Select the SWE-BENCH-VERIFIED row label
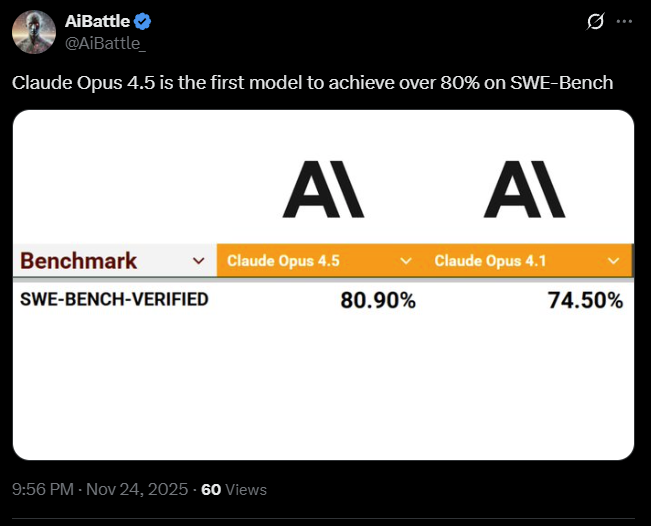The image size is (651, 526). [115, 299]
